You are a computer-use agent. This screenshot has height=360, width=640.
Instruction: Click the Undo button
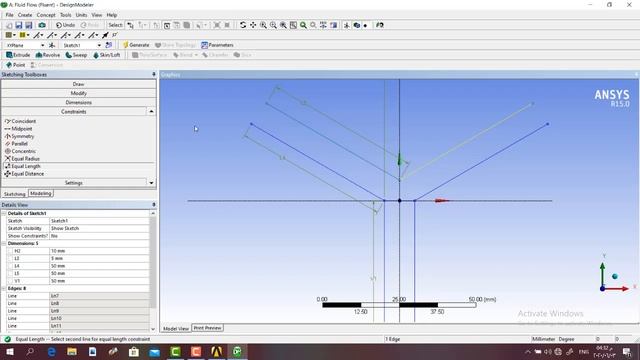pyautogui.click(x=65, y=25)
